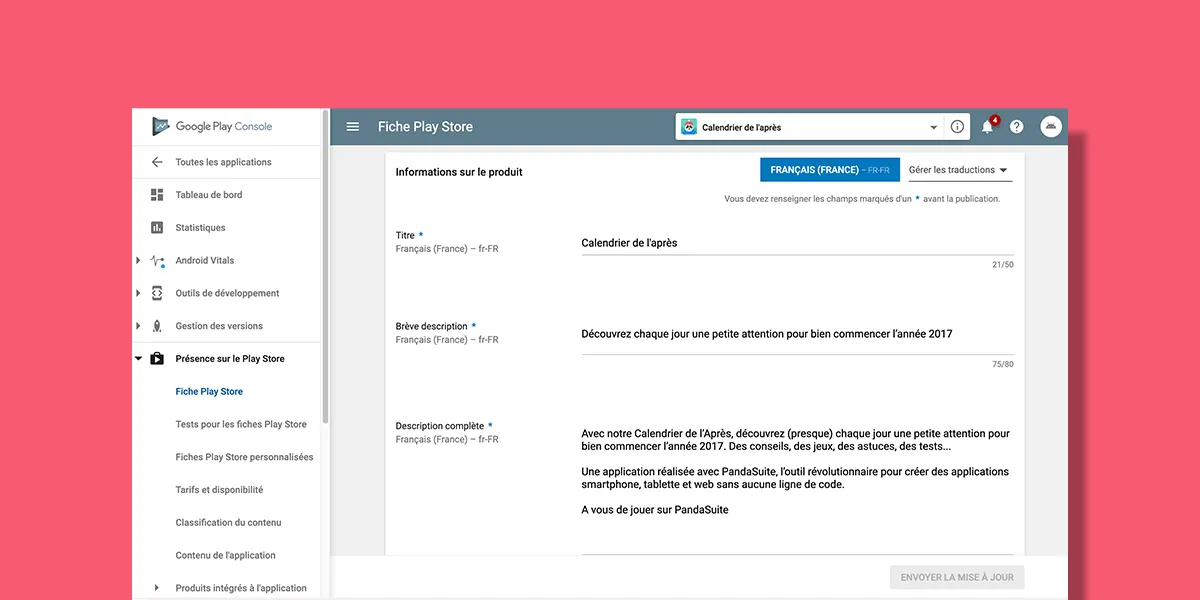
Task: Click Envoyer la mise à jour button
Action: coord(957,577)
